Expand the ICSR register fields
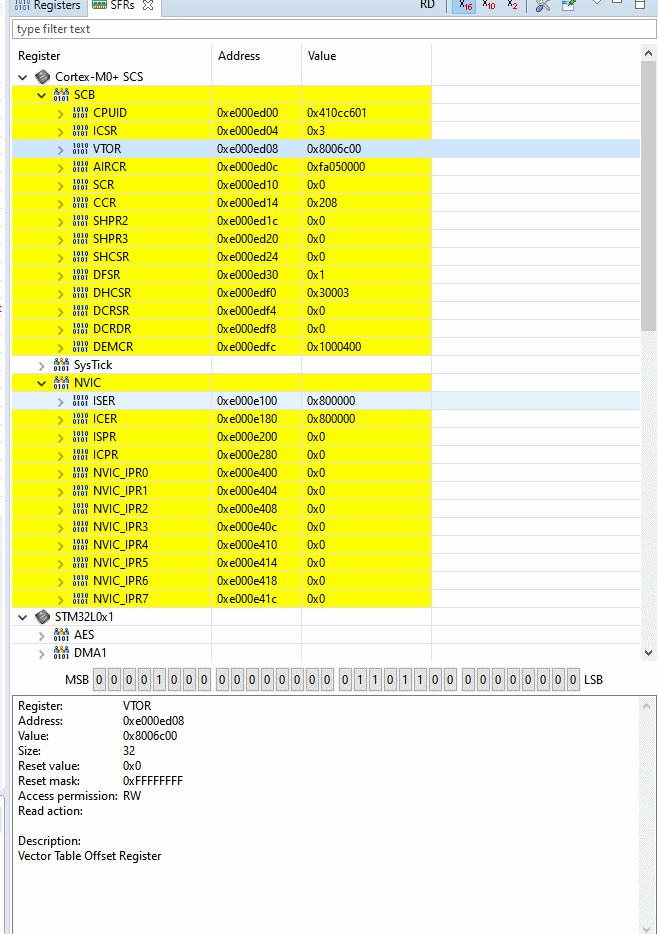 click(60, 132)
